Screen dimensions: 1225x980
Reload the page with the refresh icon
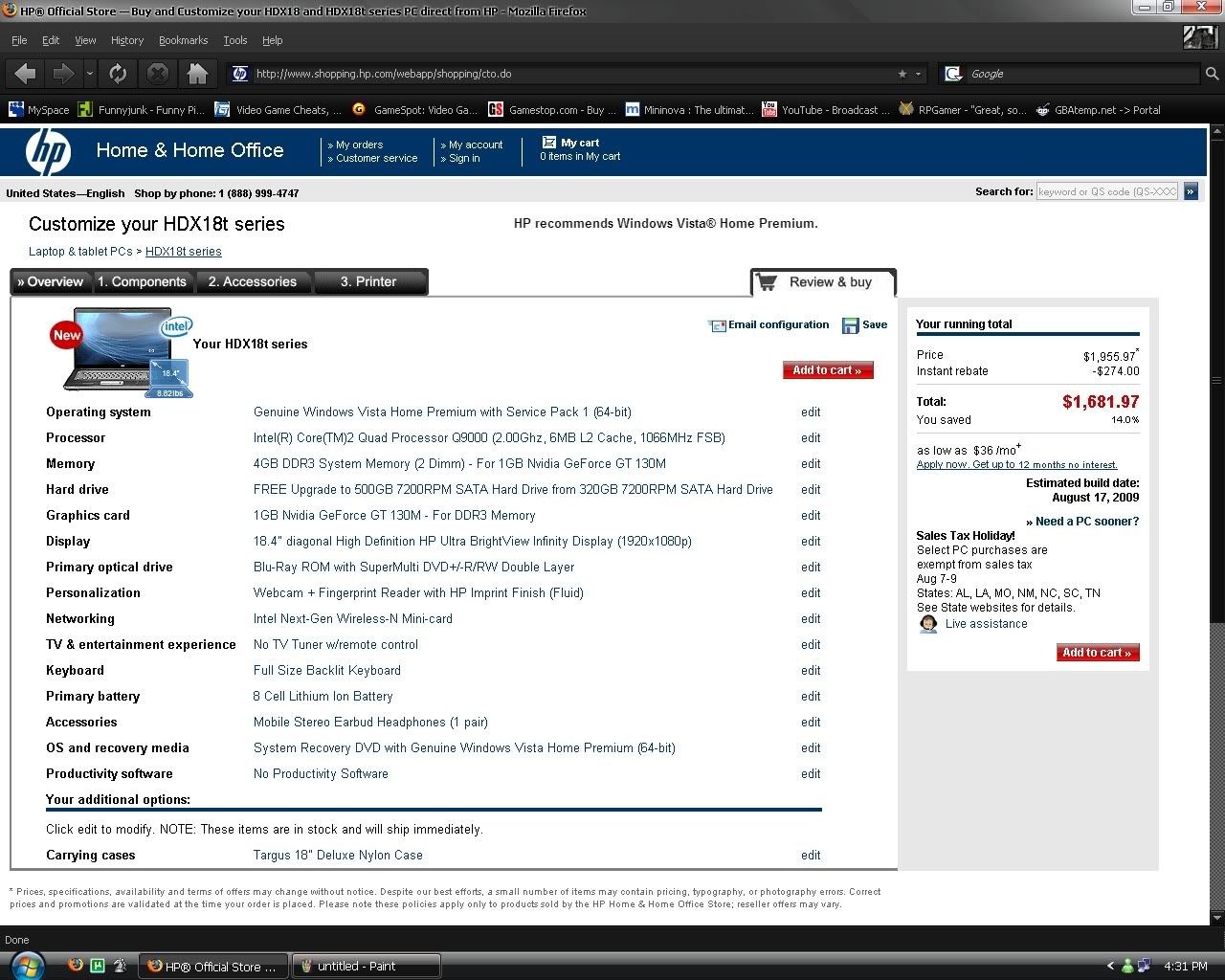(x=118, y=74)
